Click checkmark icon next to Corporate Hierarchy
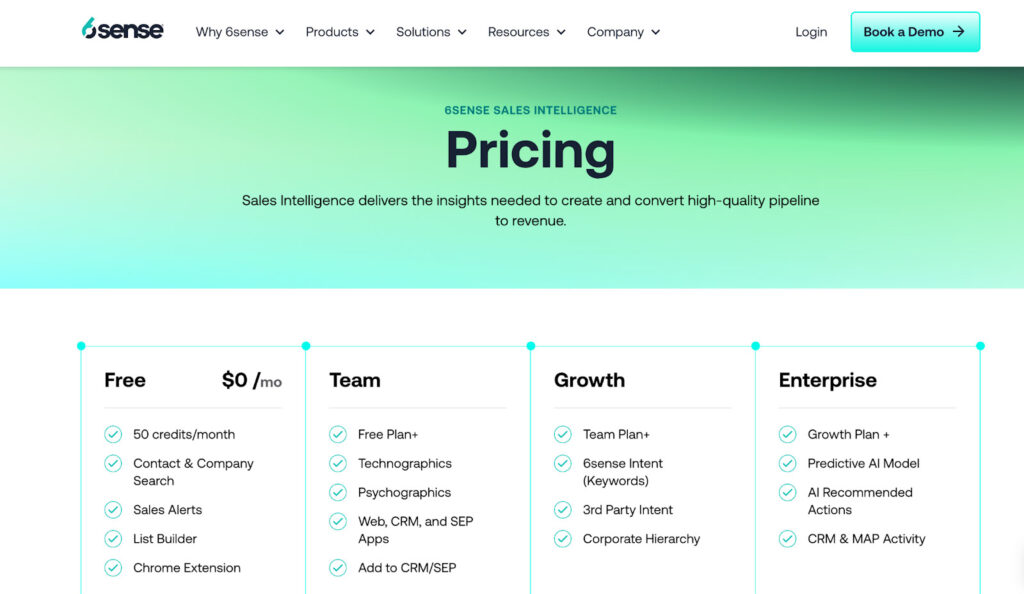 563,539
